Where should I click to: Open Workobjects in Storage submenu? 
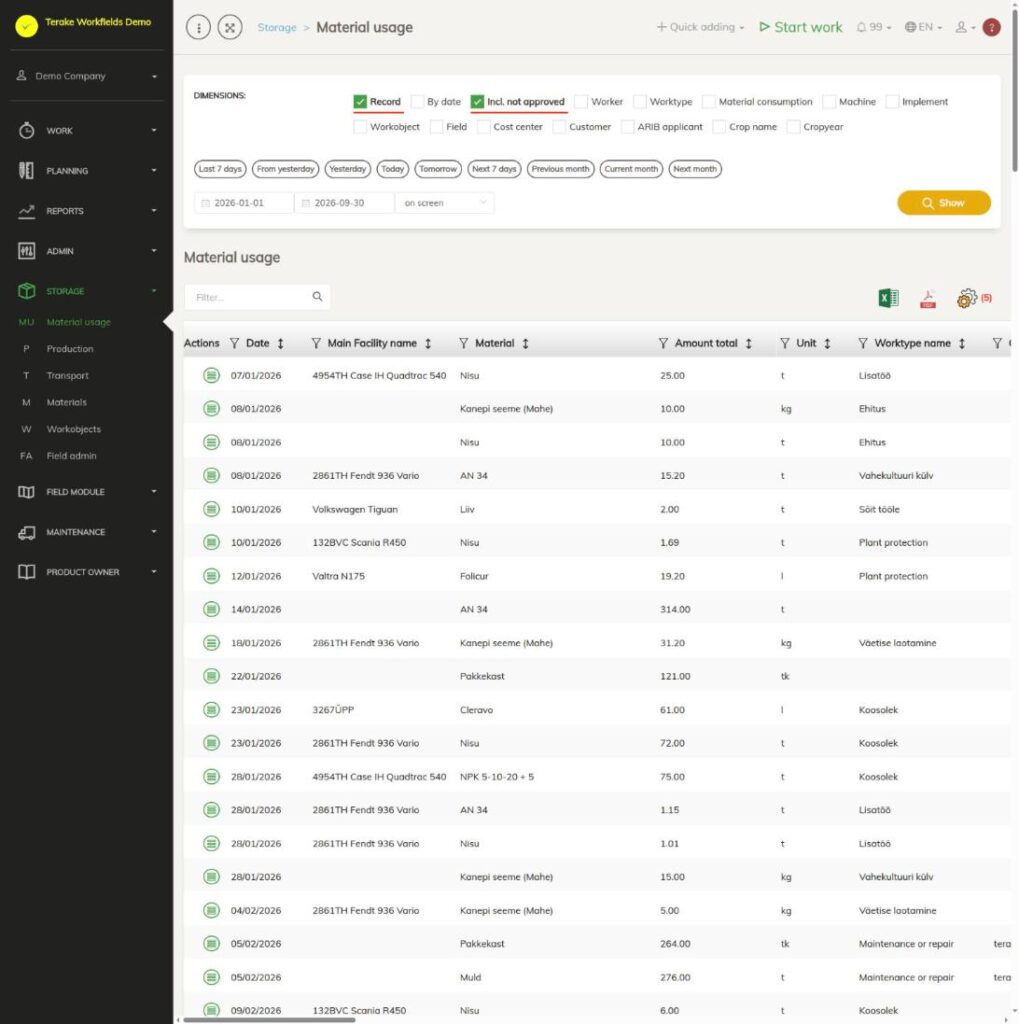[x=73, y=429]
